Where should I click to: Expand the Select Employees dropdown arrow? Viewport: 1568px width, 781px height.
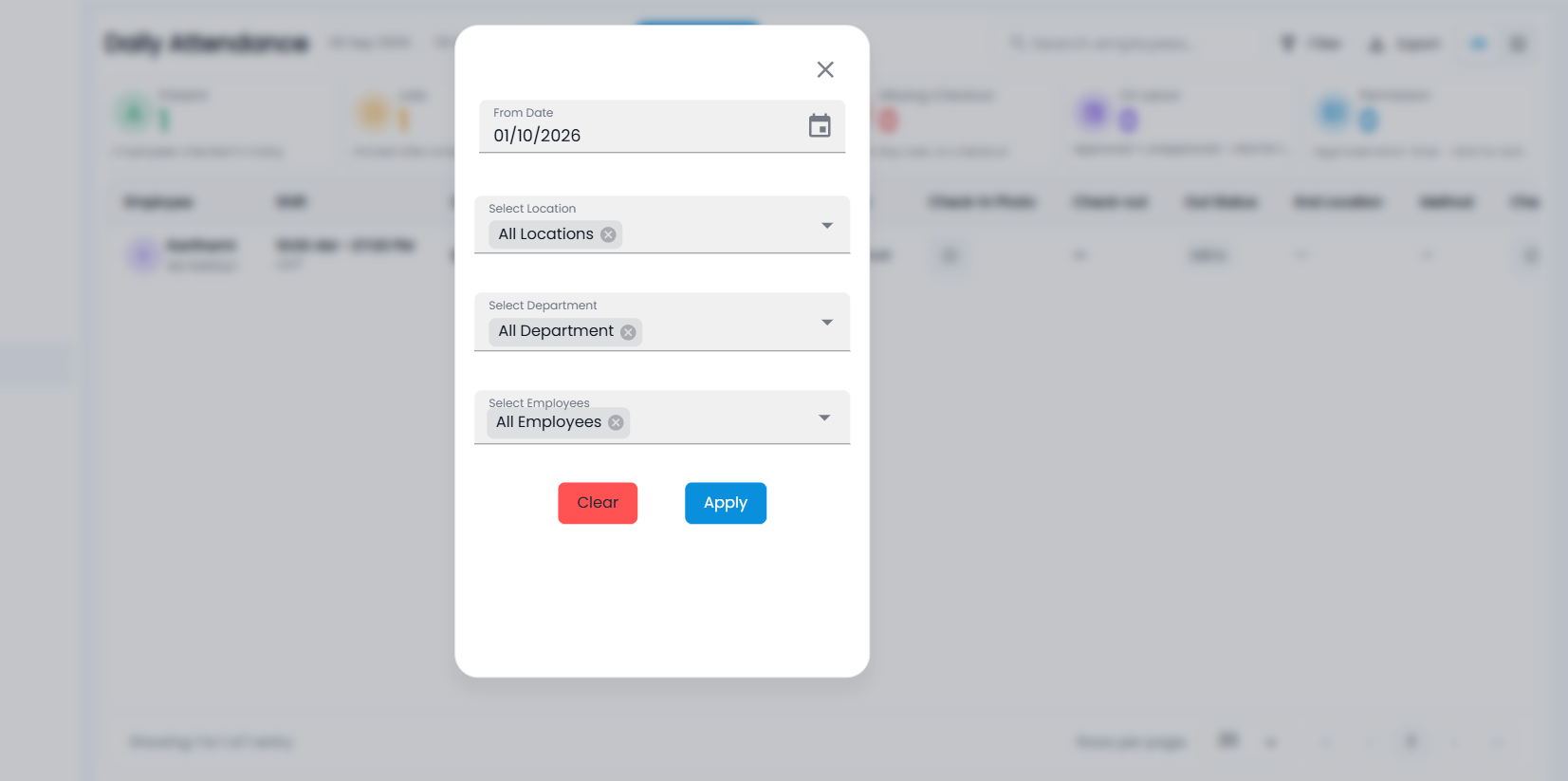[824, 418]
